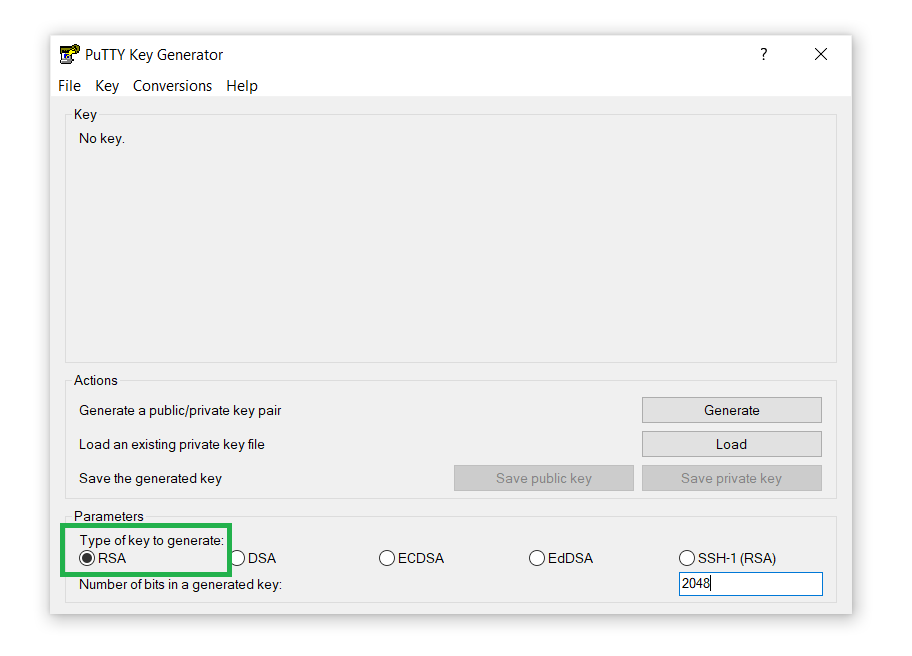
Task: Select the EdDSA key type
Action: (561, 558)
